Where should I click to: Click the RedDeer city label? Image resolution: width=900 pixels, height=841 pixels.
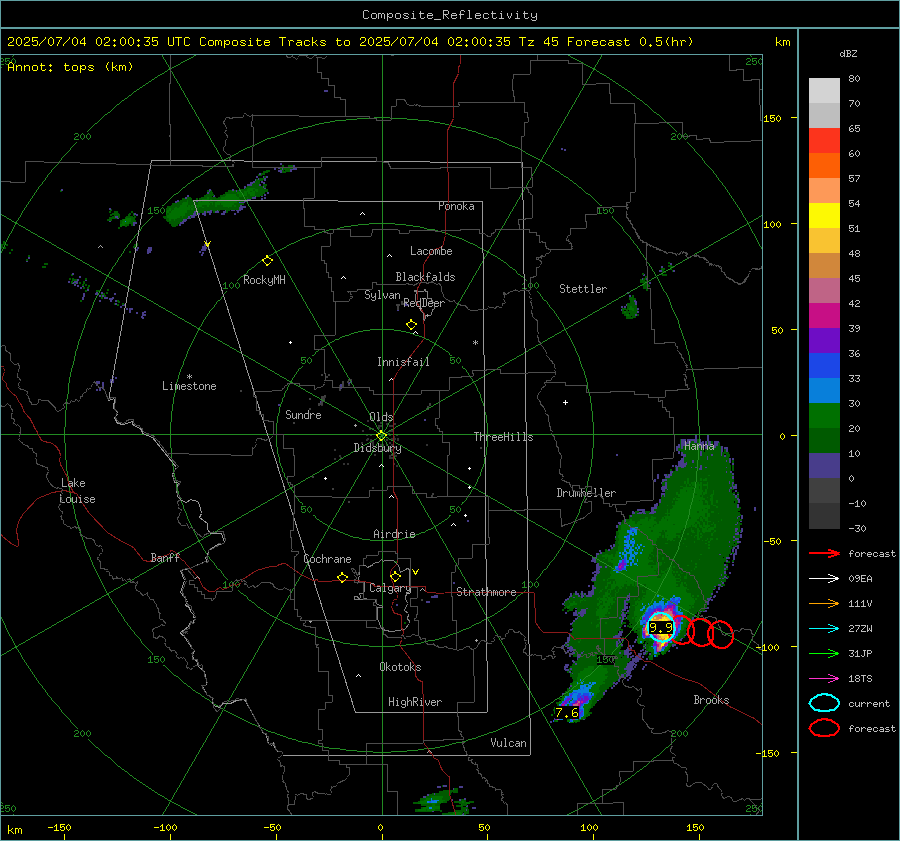coord(424,303)
